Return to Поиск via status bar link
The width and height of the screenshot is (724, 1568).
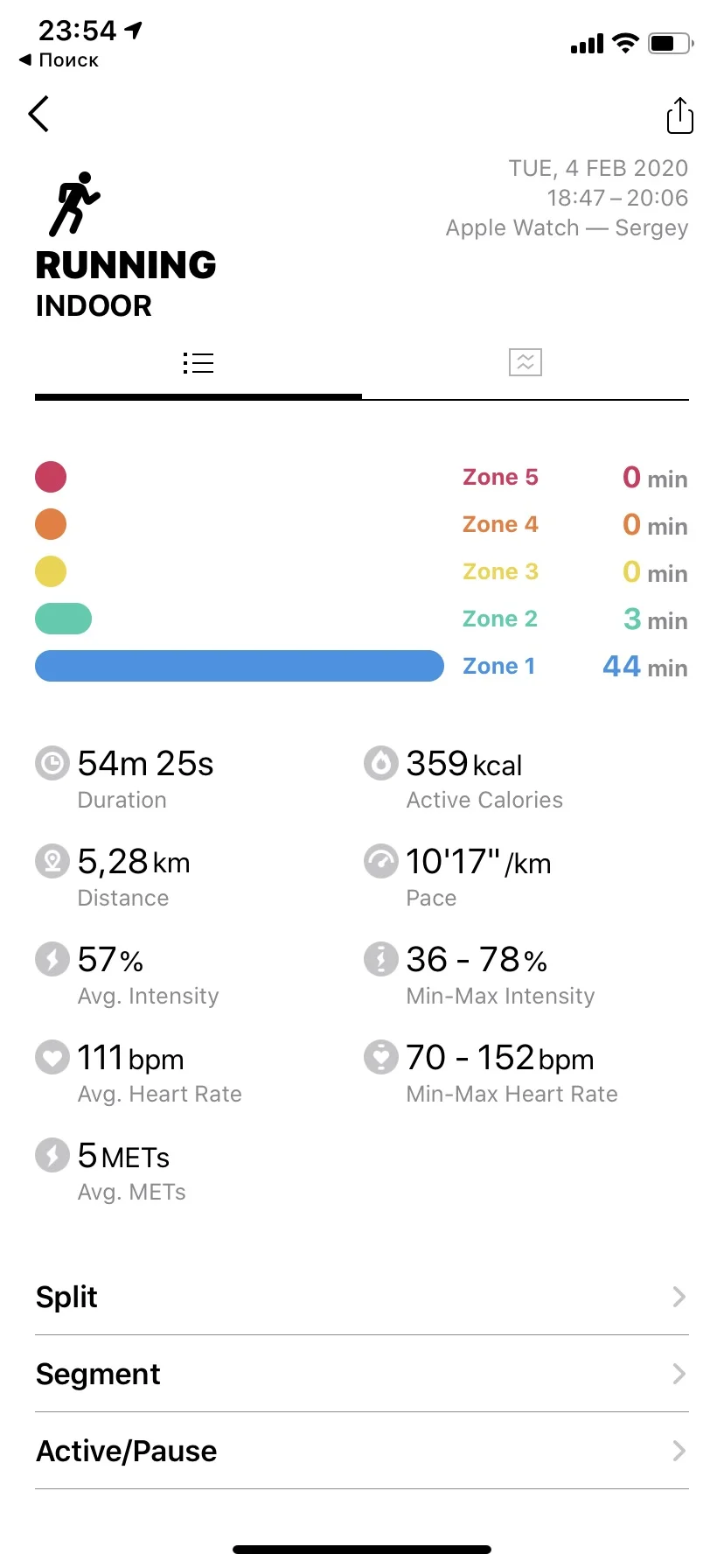point(59,60)
